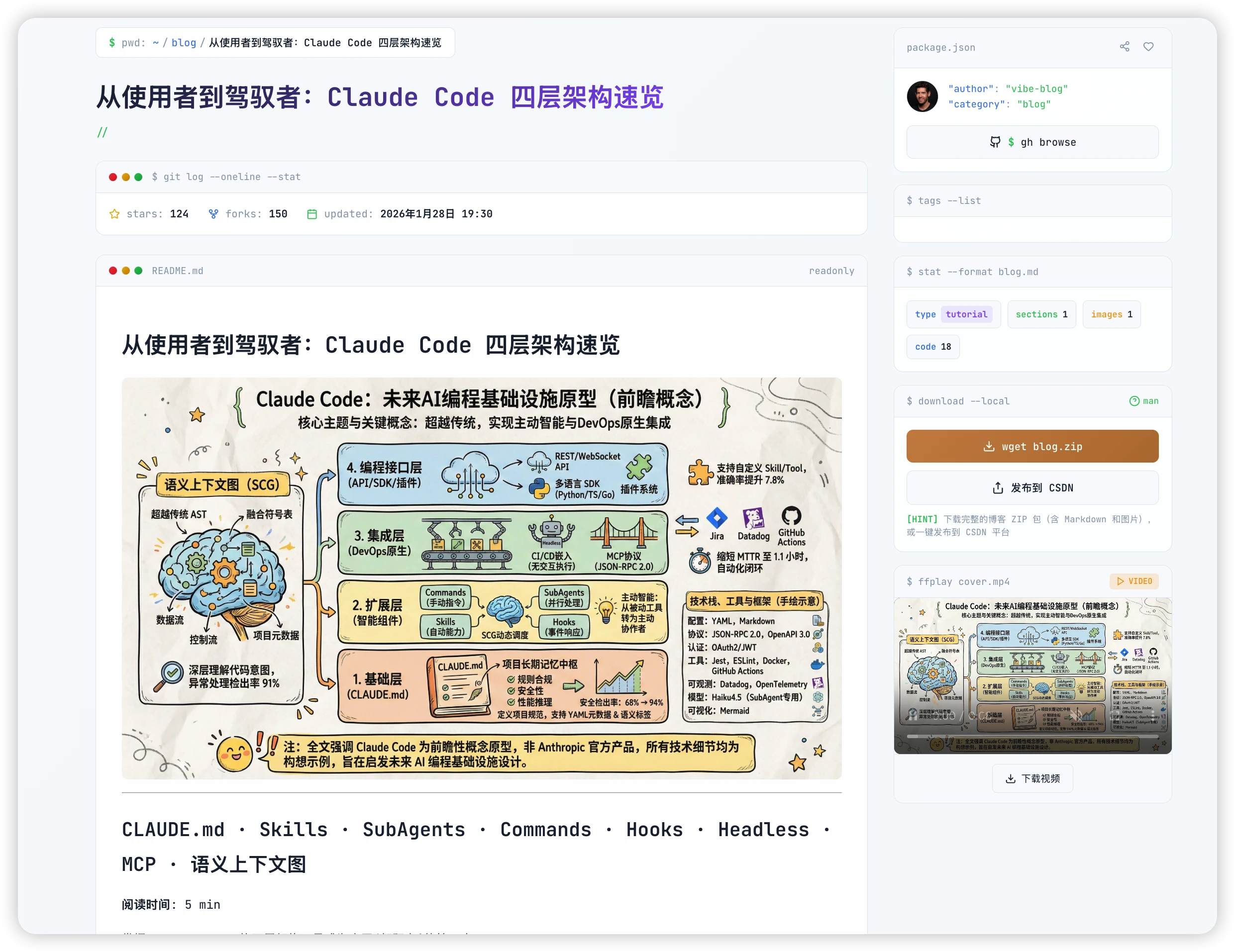This screenshot has height=952, width=1235.
Task: Click the [HINT] download description text
Action: (1029, 526)
